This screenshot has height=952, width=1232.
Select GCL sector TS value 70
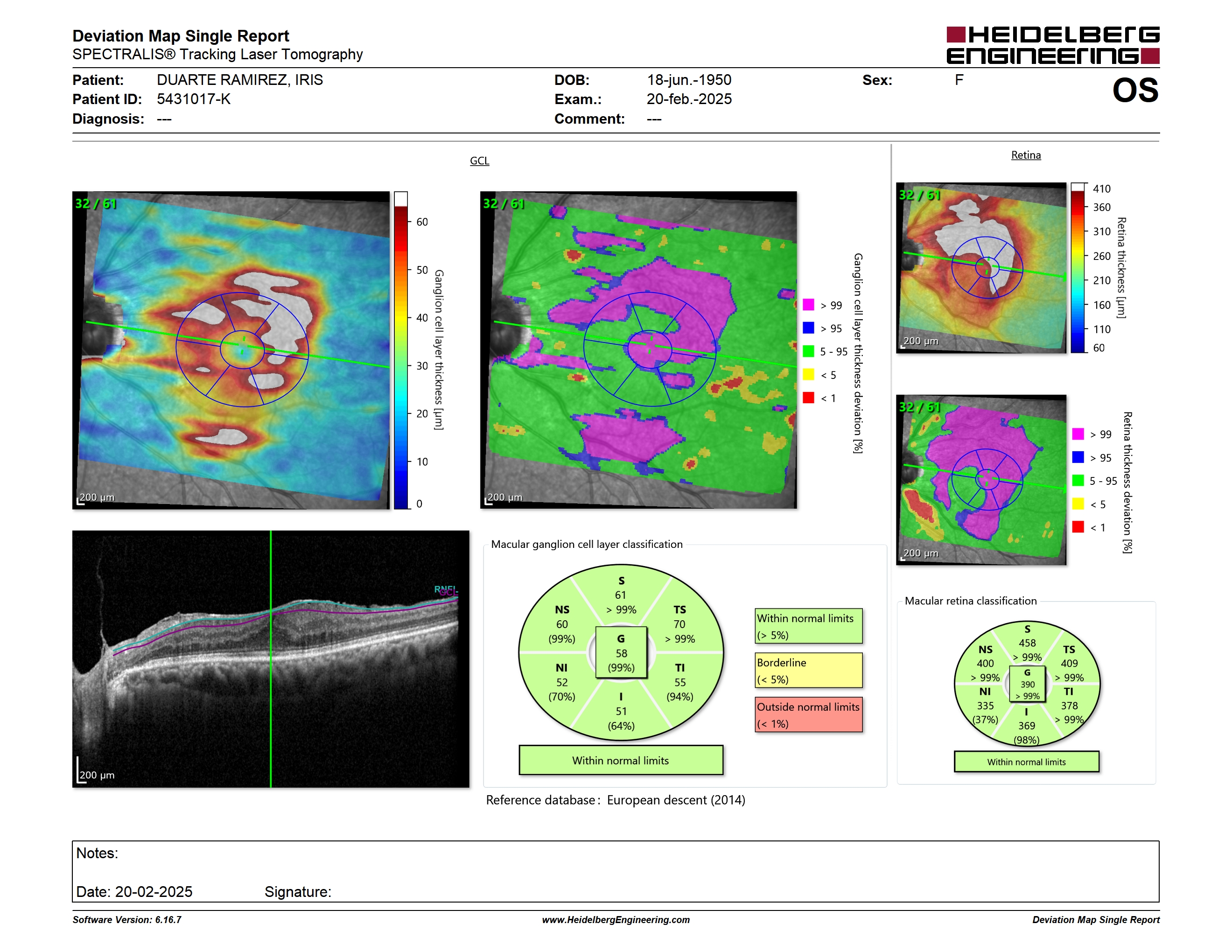[x=679, y=624]
